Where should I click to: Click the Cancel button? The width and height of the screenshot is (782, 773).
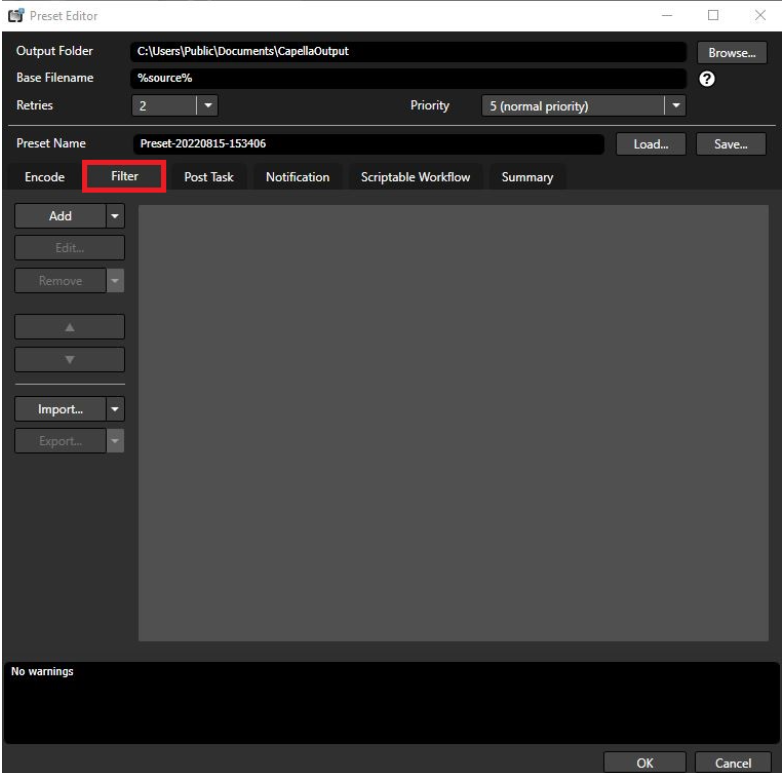click(733, 763)
